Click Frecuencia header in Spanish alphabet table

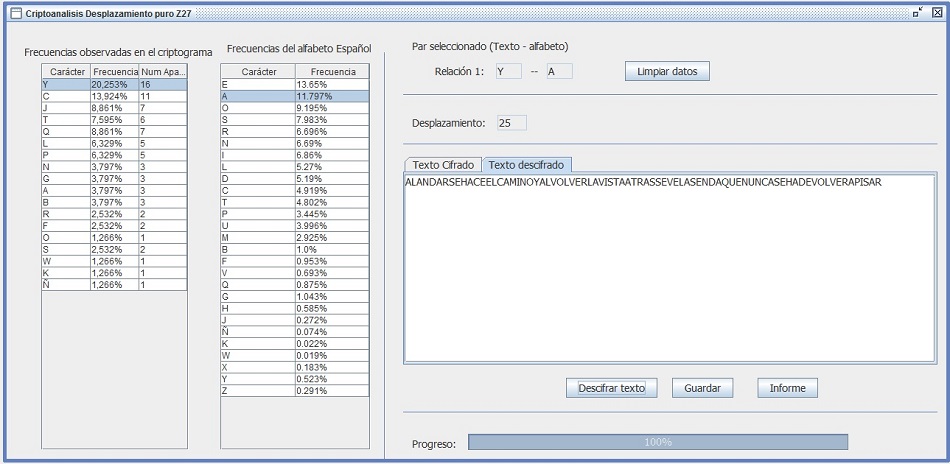pos(332,72)
